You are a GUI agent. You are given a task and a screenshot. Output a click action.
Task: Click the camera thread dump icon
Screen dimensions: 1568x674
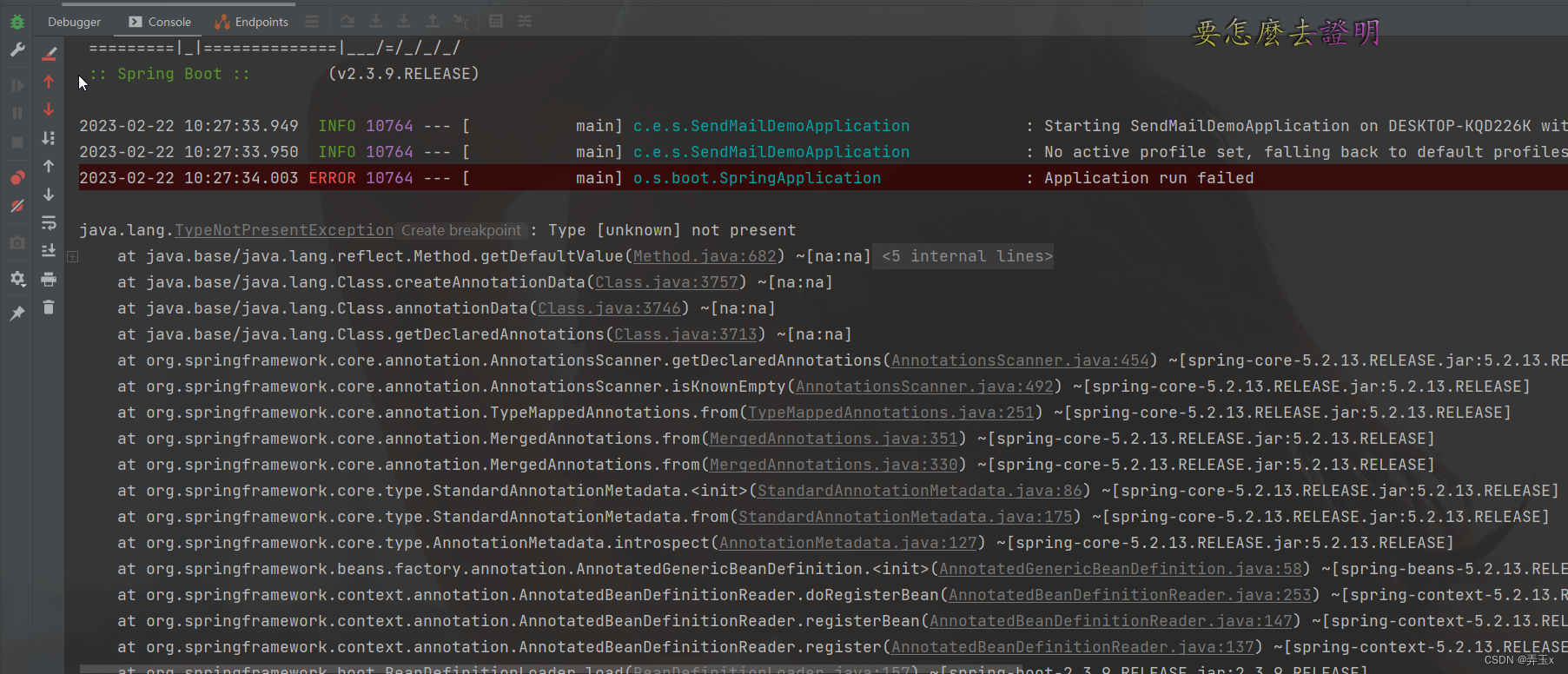(x=17, y=243)
